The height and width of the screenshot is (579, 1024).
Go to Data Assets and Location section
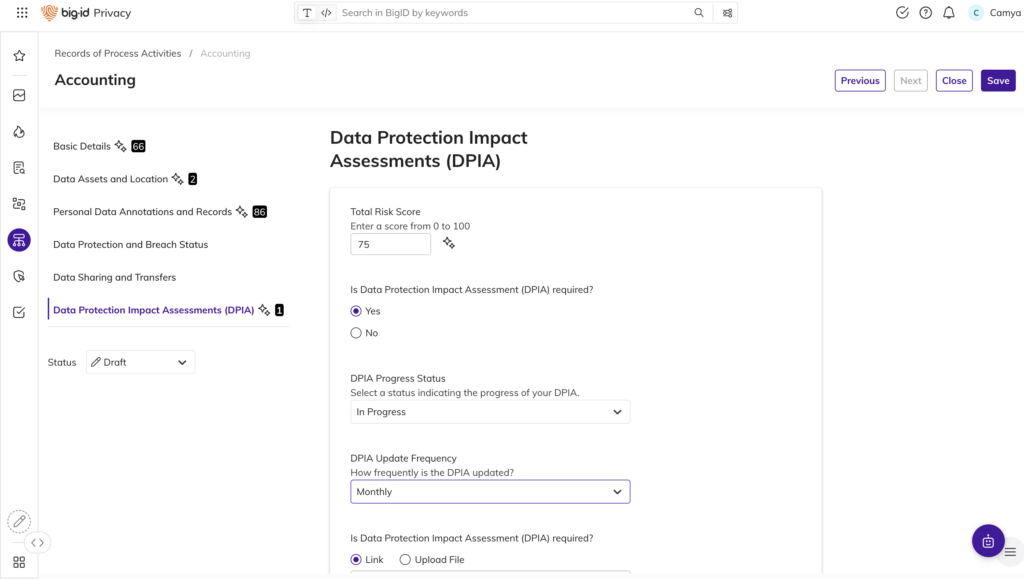110,179
